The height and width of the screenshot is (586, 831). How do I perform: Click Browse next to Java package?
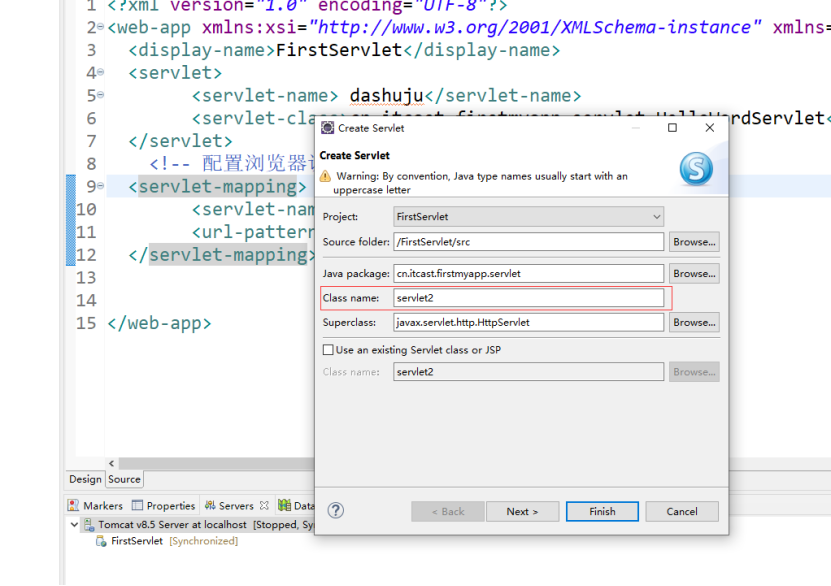pos(694,273)
